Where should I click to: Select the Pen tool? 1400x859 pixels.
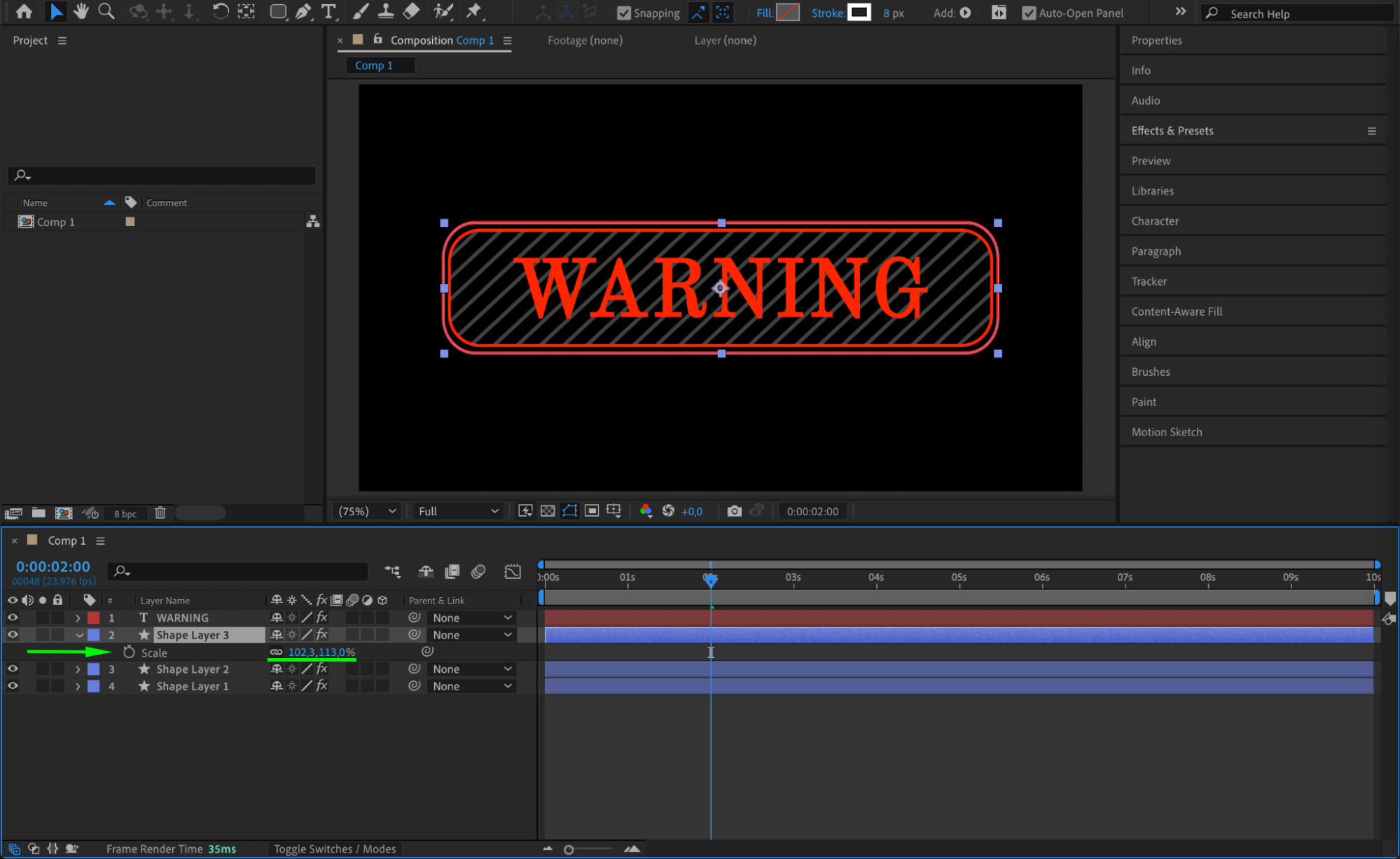click(x=303, y=11)
